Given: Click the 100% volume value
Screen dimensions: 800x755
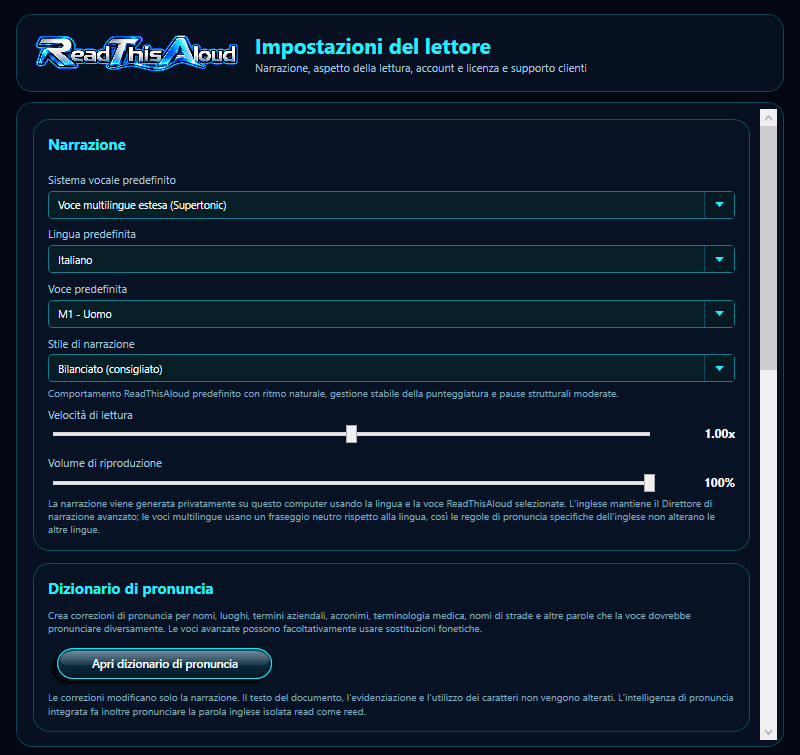Looking at the screenshot, I should [x=719, y=483].
